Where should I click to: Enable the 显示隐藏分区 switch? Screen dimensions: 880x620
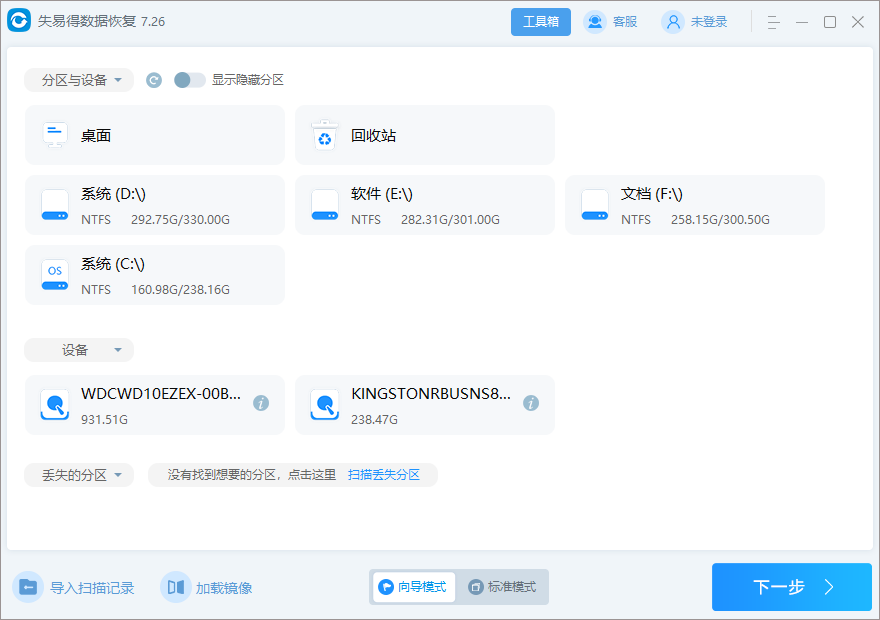(188, 80)
